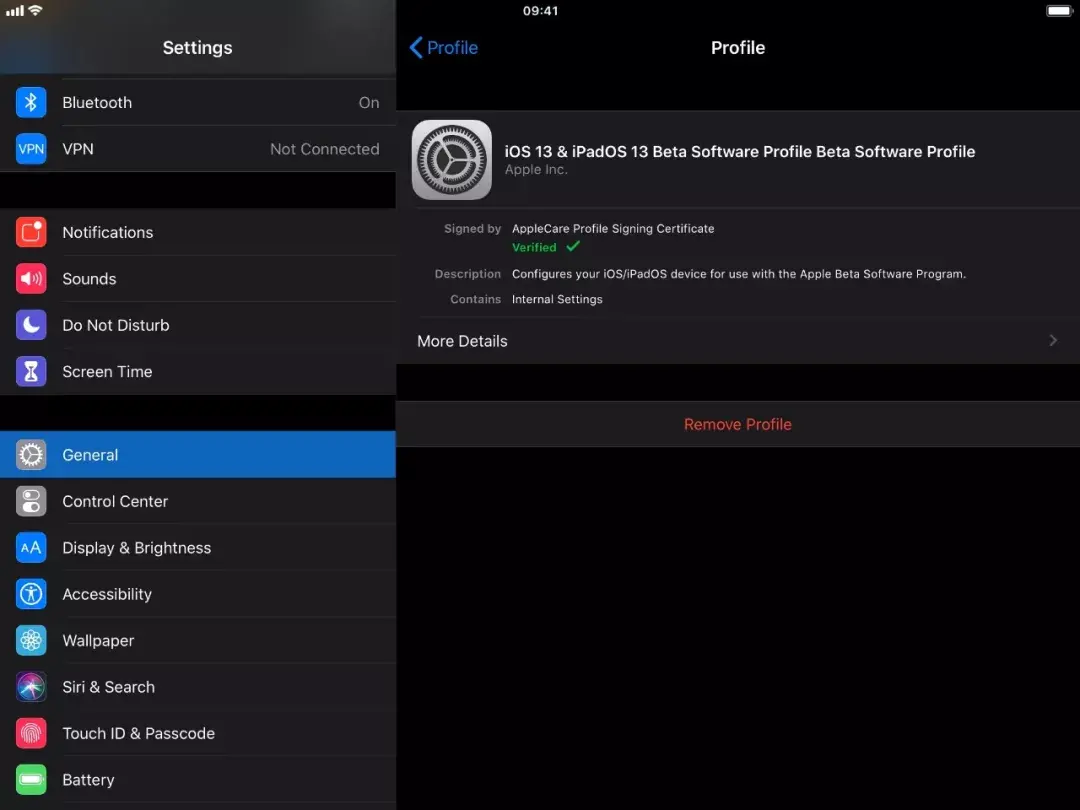Open Control Center settings

pos(198,501)
